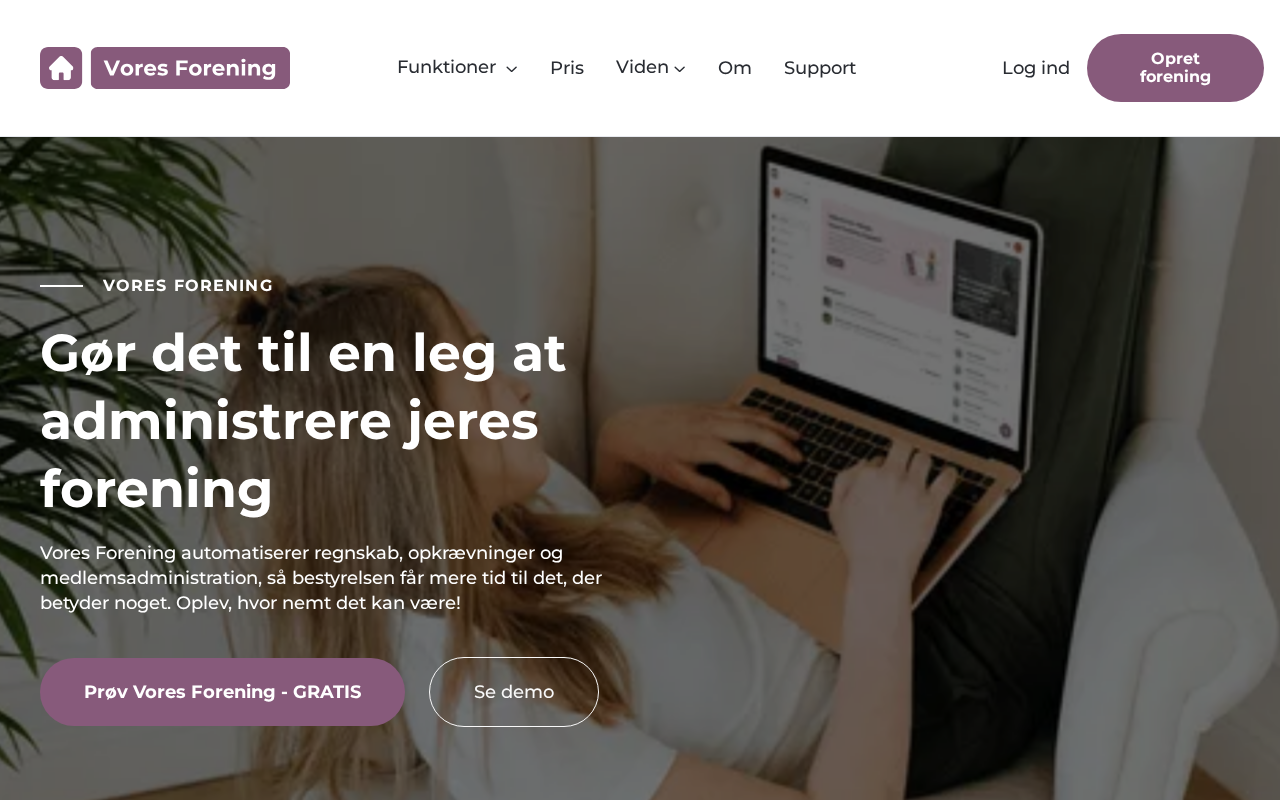Open the Pris page
This screenshot has width=1280, height=800.
click(567, 68)
